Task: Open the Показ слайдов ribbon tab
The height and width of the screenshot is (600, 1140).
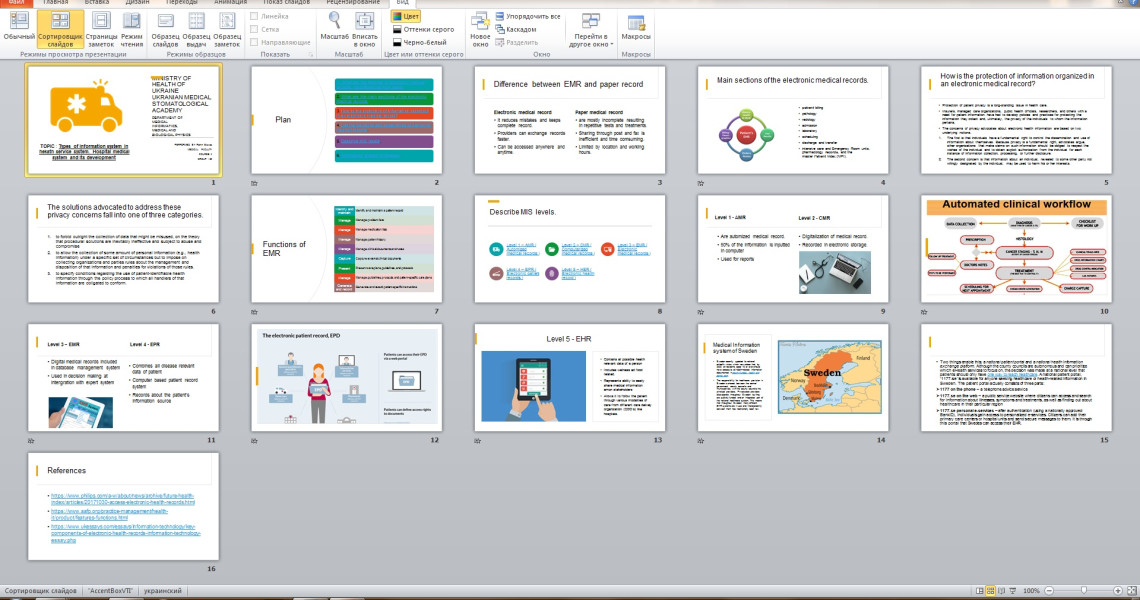Action: (x=286, y=3)
